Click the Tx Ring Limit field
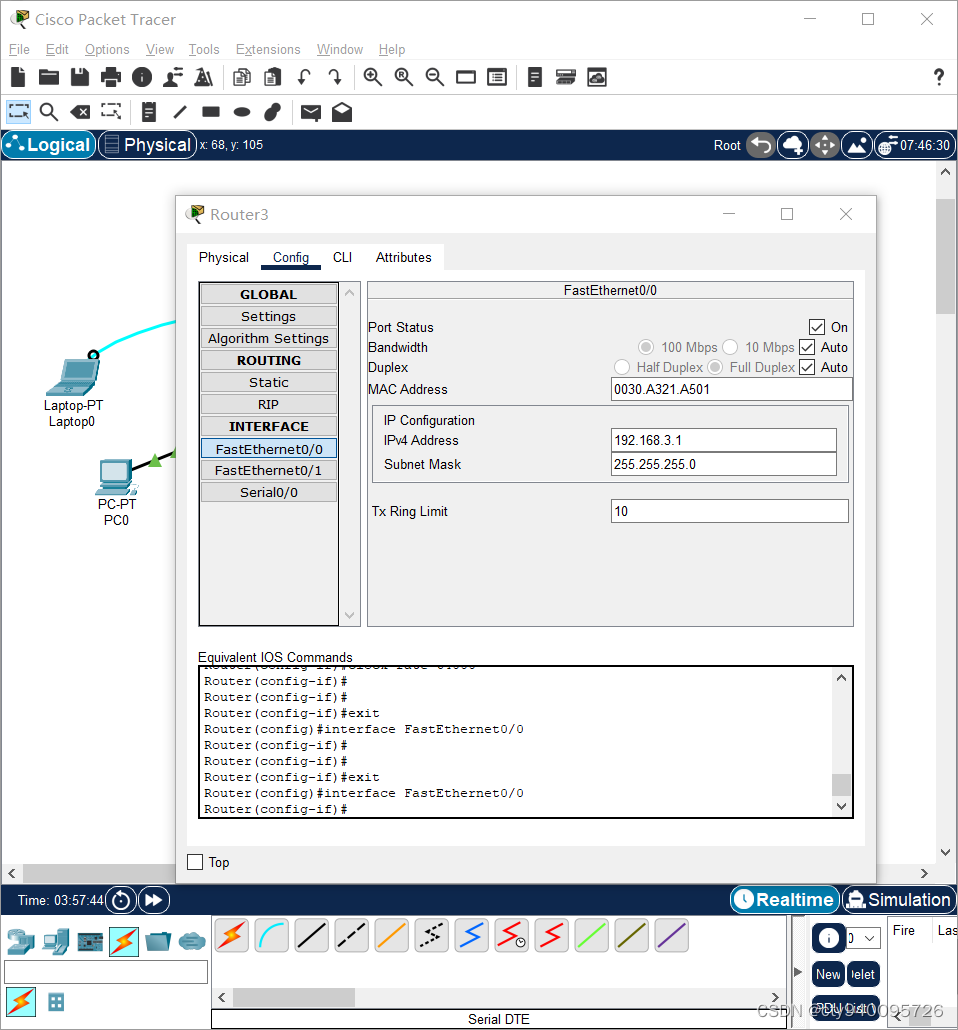This screenshot has width=958, height=1030. (x=729, y=511)
